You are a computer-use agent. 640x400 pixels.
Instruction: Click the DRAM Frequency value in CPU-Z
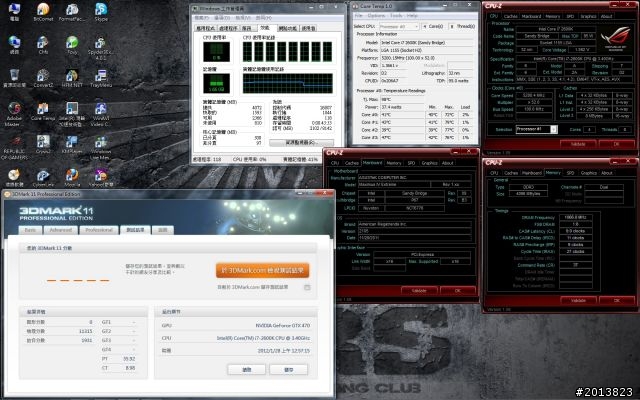(x=575, y=218)
